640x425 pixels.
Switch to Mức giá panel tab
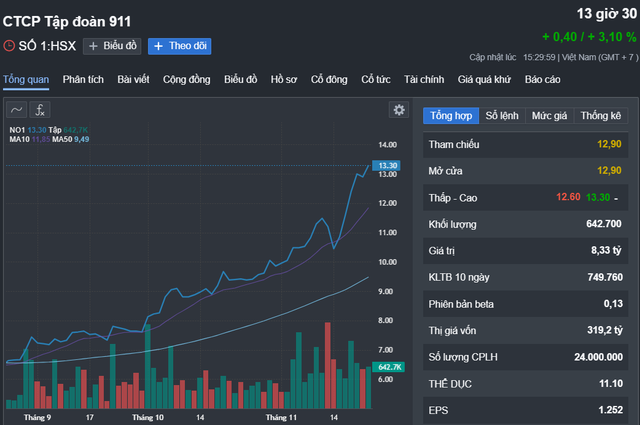coord(549,116)
